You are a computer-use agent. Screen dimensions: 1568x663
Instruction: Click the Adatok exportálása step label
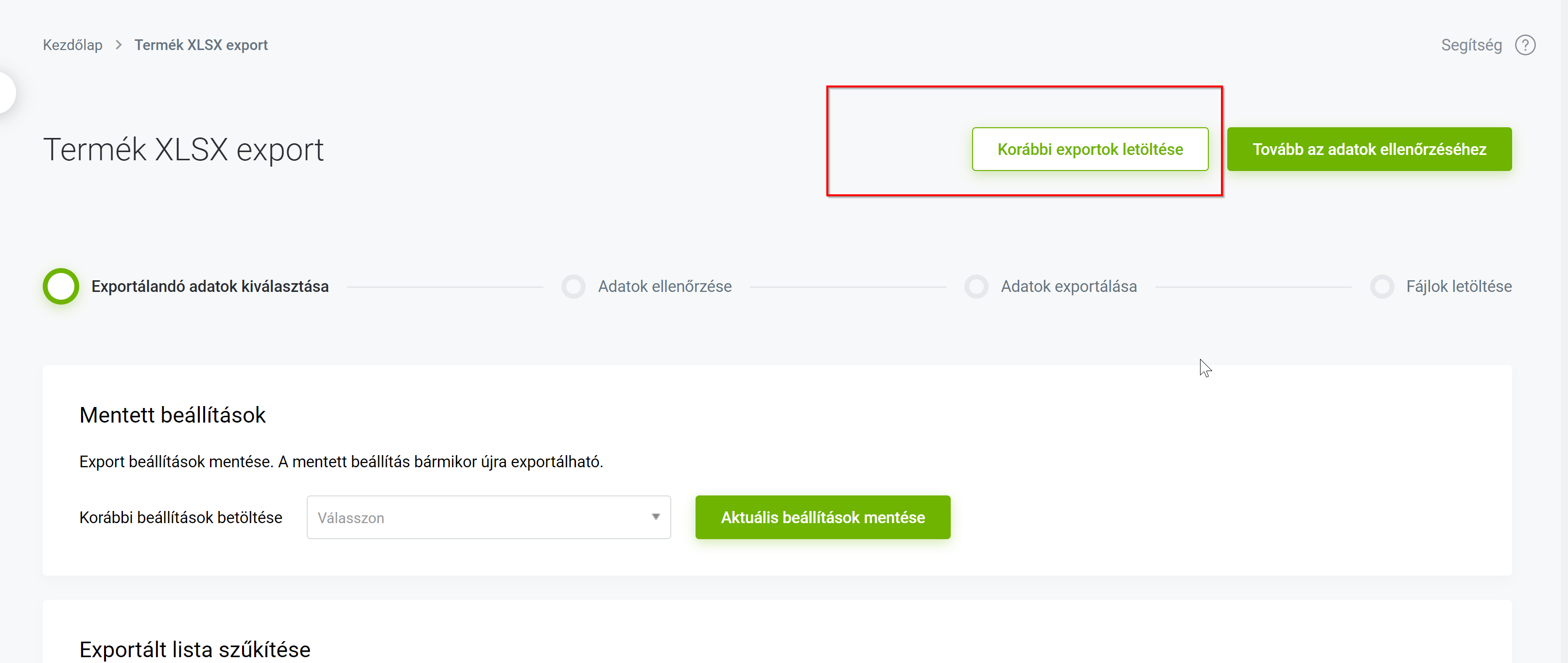tap(1068, 287)
